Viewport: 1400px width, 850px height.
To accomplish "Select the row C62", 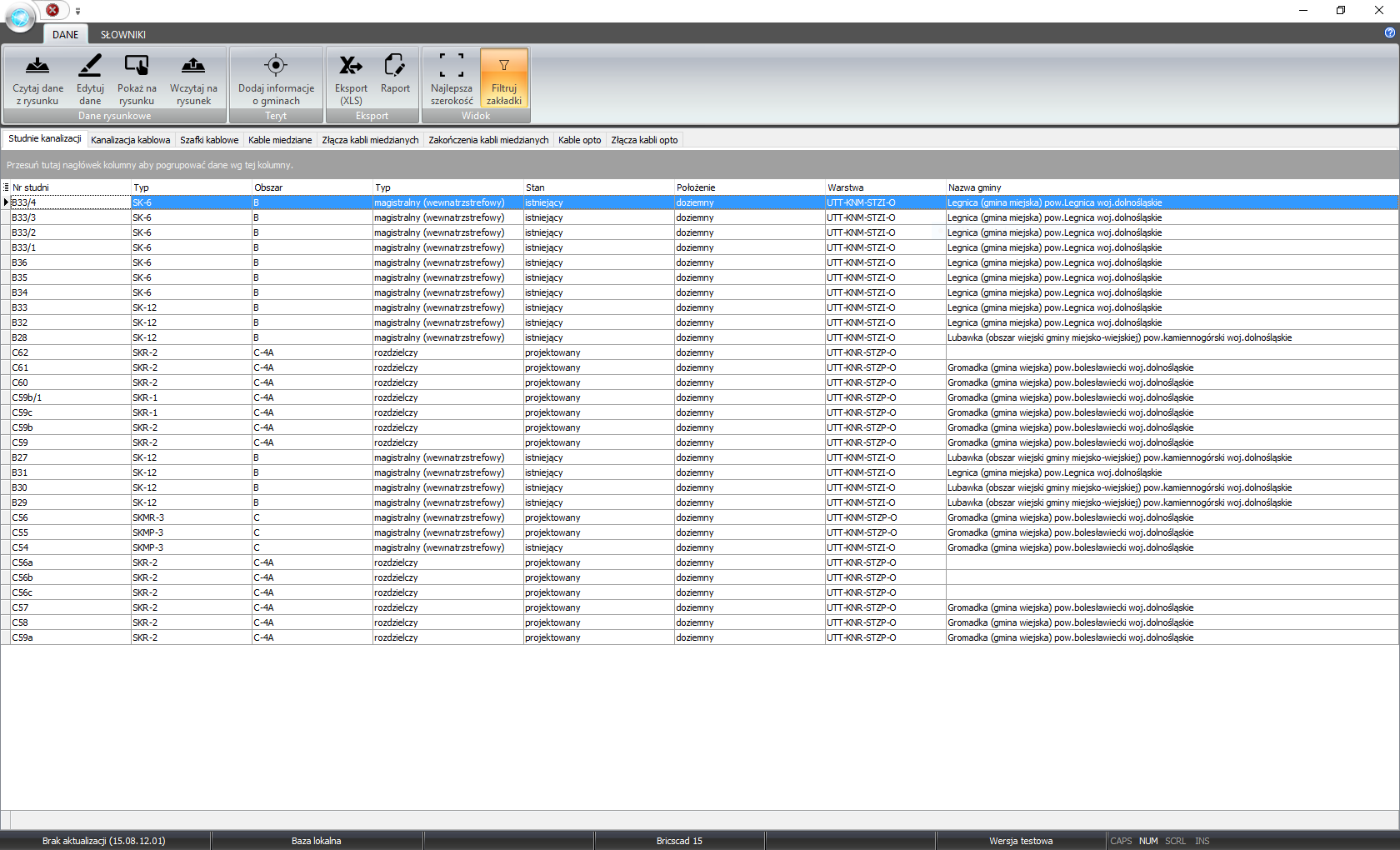I will pyautogui.click(x=700, y=352).
